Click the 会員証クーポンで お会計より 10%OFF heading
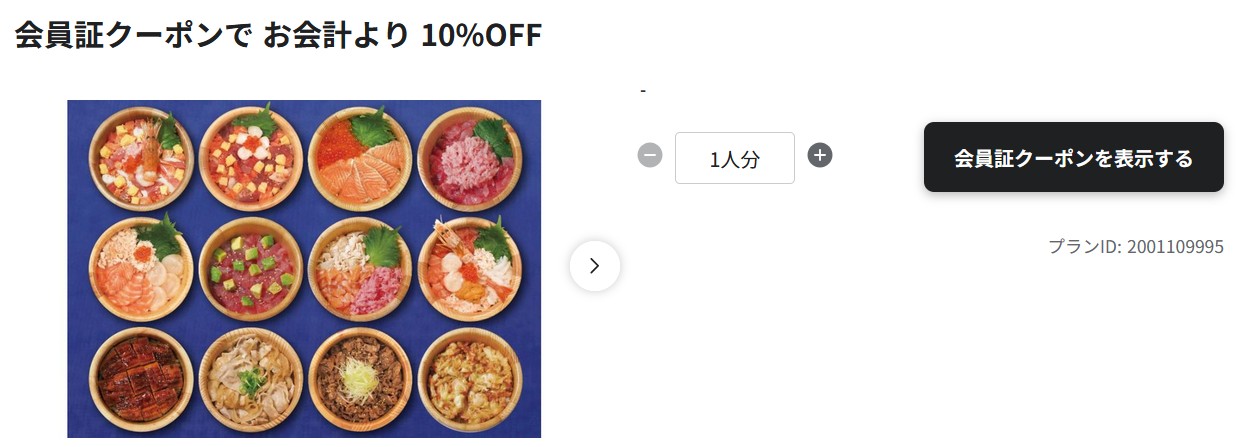The image size is (1251, 447). (x=278, y=36)
